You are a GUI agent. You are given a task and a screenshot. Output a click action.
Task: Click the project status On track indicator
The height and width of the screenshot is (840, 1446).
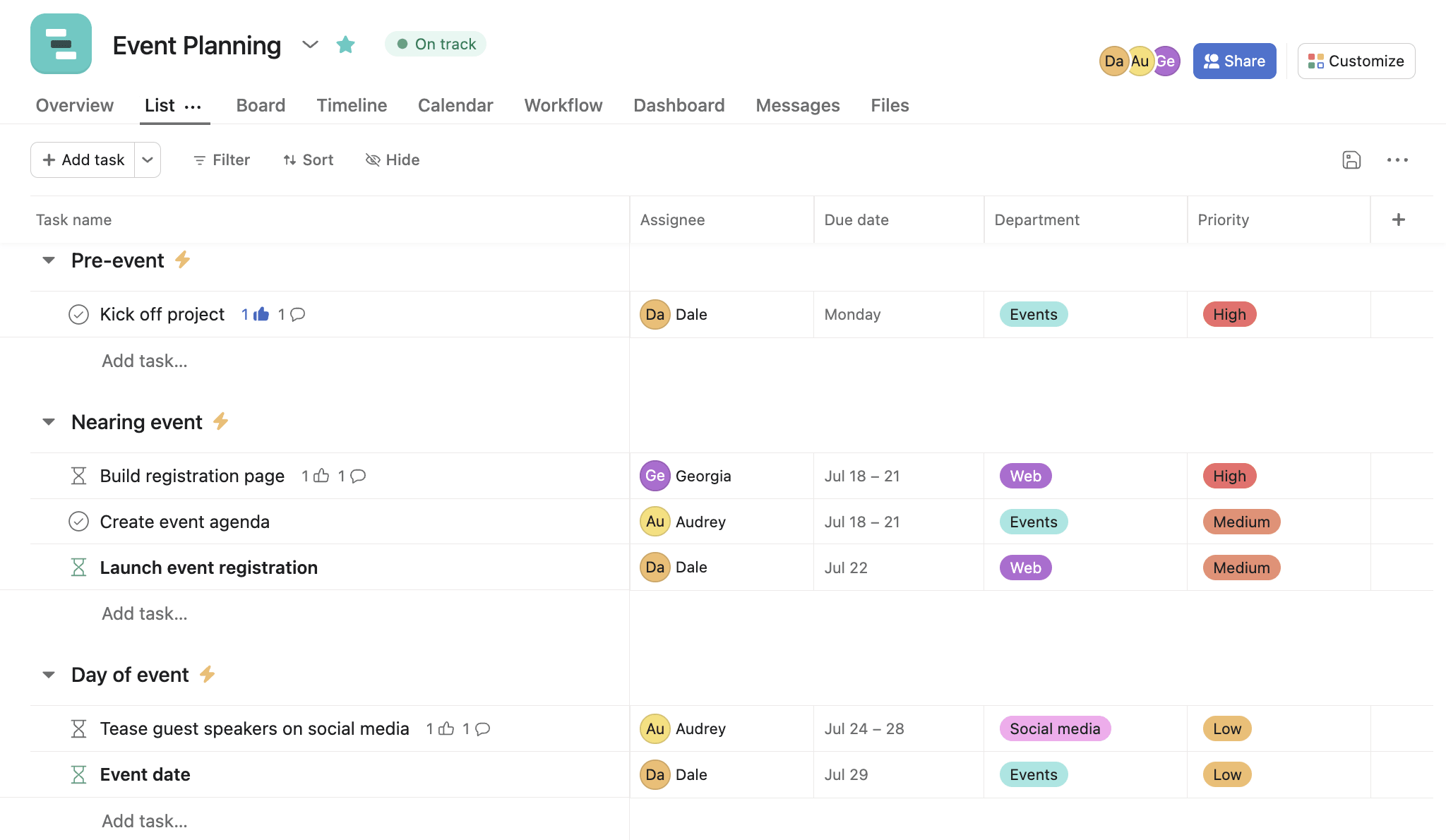pyautogui.click(x=436, y=43)
